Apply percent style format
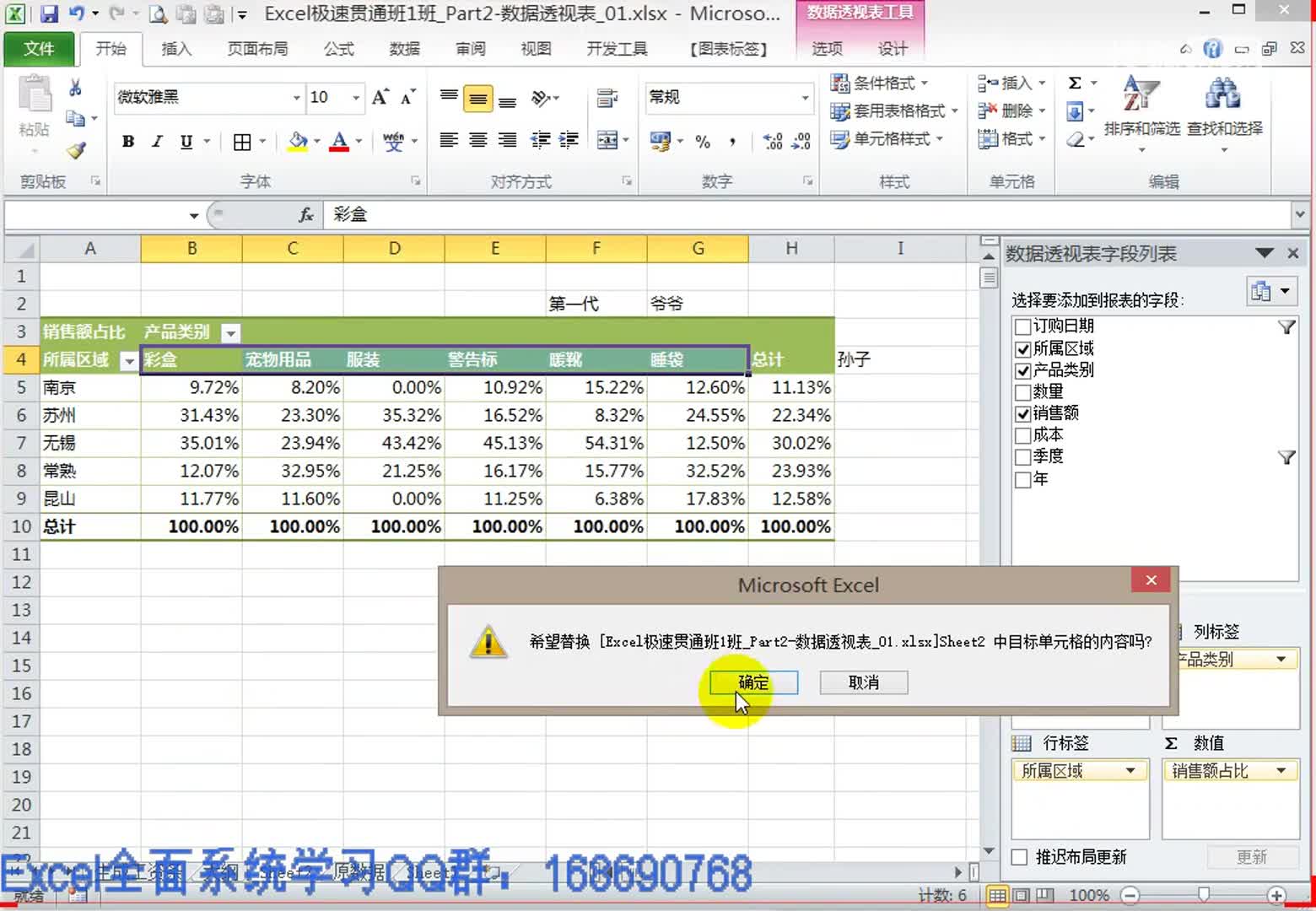This screenshot has width=1316, height=911. 703,142
